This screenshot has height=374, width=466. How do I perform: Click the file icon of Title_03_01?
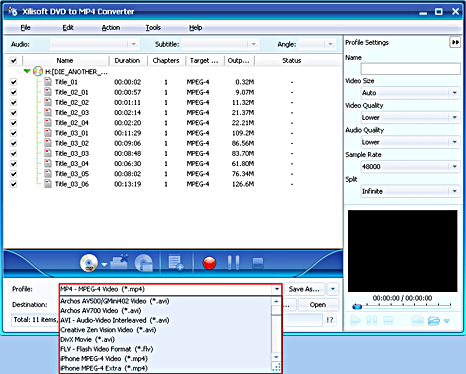[x=48, y=133]
